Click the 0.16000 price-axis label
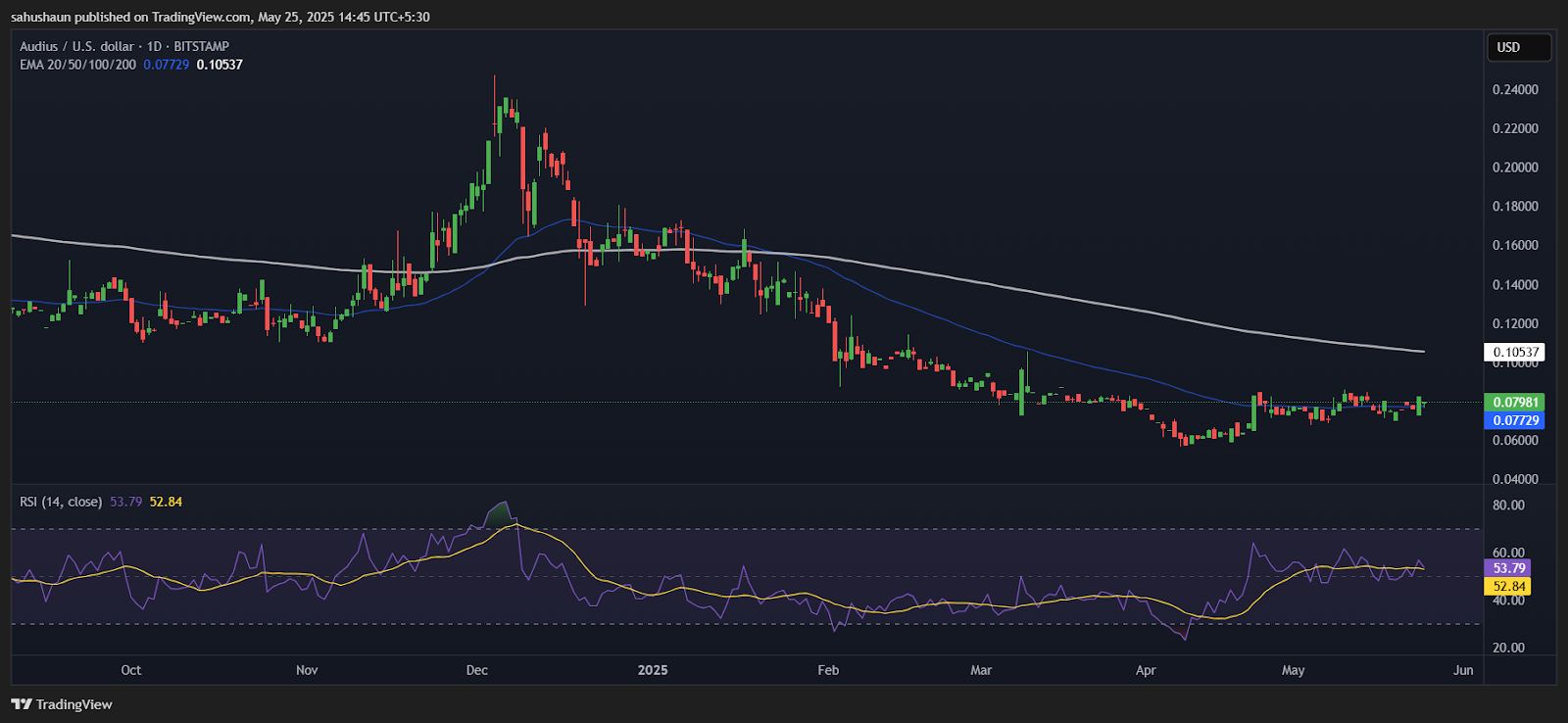The image size is (1568, 723). click(1515, 246)
